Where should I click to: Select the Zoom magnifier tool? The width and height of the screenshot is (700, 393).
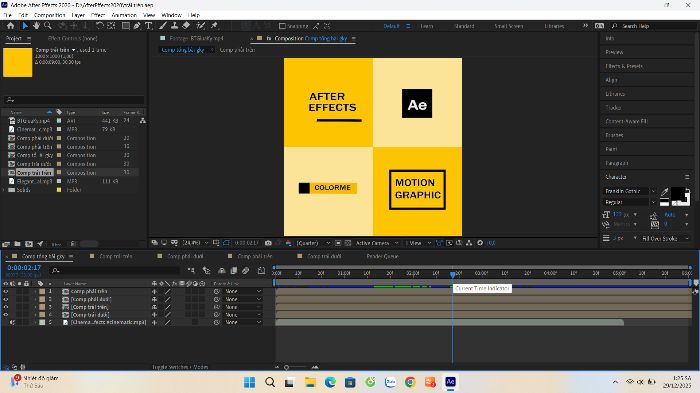tap(48, 26)
